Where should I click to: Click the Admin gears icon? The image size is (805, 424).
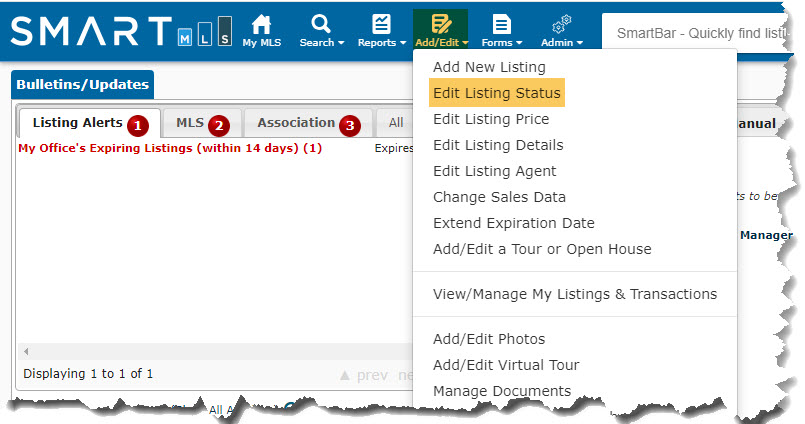pyautogui.click(x=561, y=24)
